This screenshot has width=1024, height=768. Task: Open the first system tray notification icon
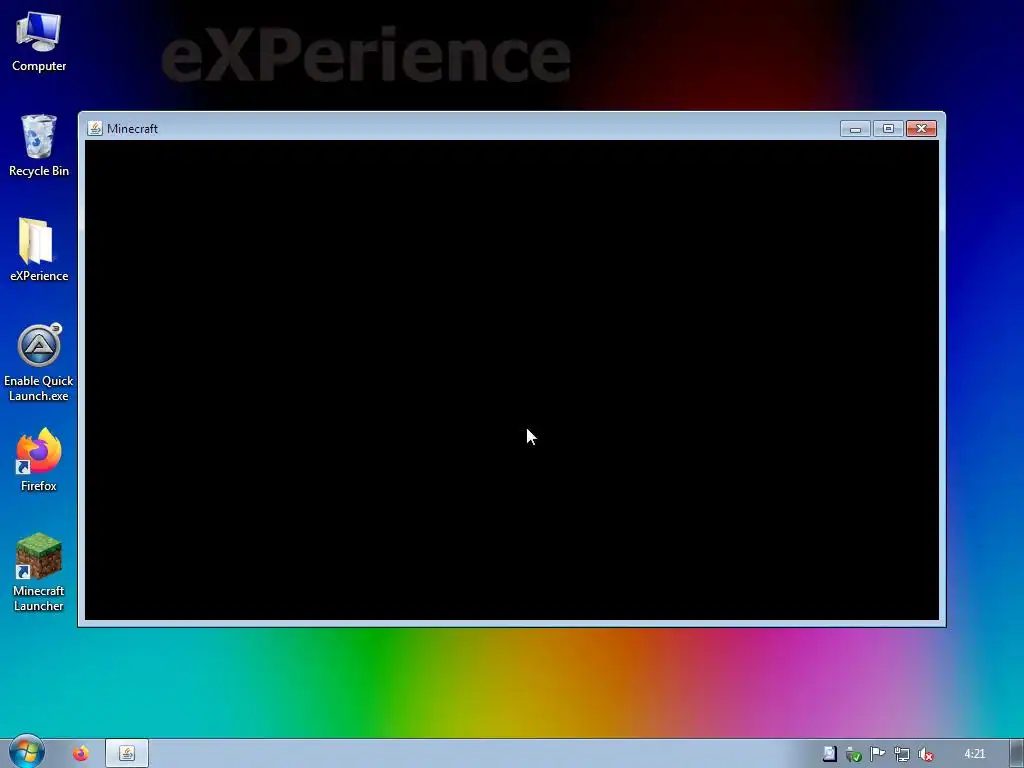829,754
